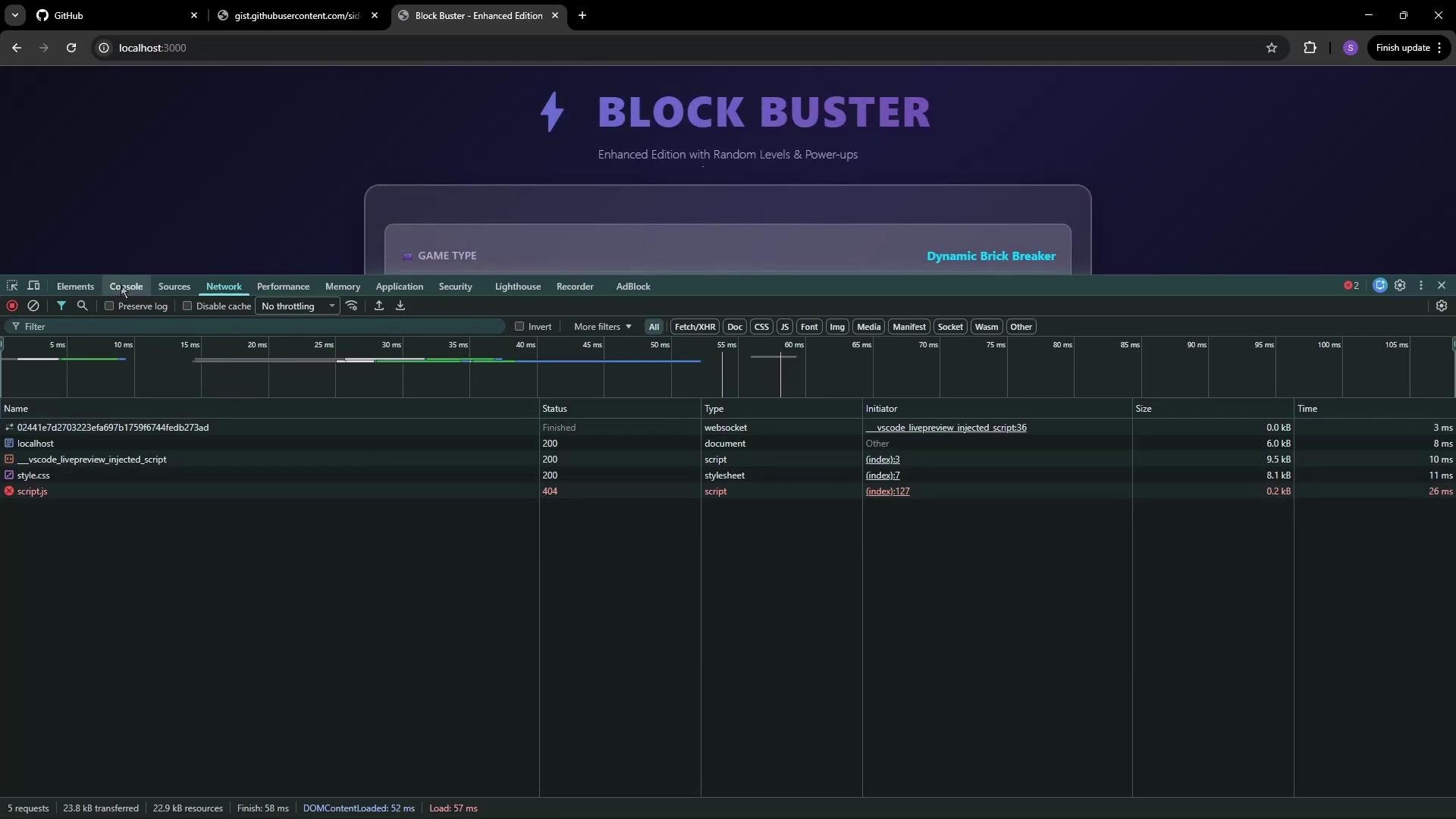The width and height of the screenshot is (1456, 819).
Task: Open the Lighthouse tab
Action: (517, 287)
